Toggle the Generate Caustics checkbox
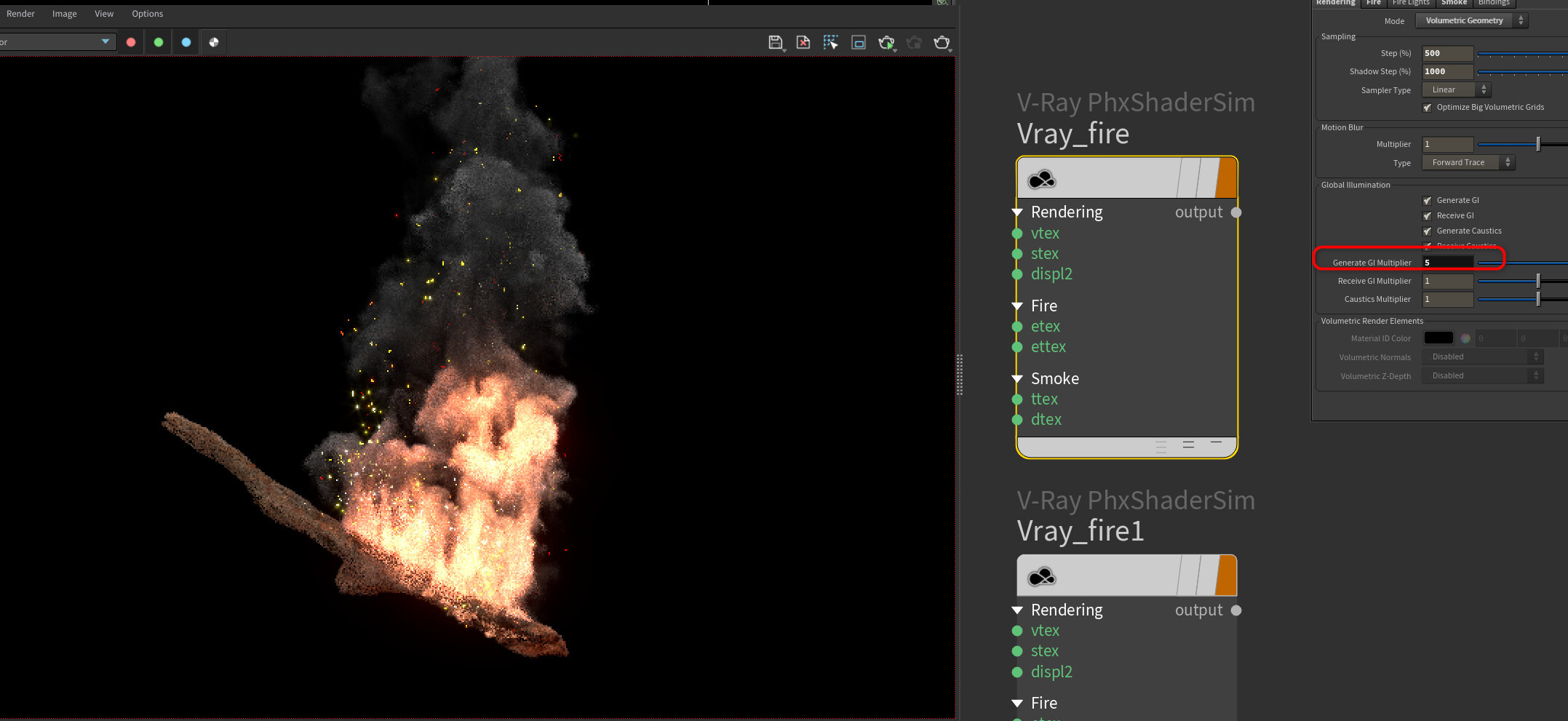1568x721 pixels. click(1428, 231)
